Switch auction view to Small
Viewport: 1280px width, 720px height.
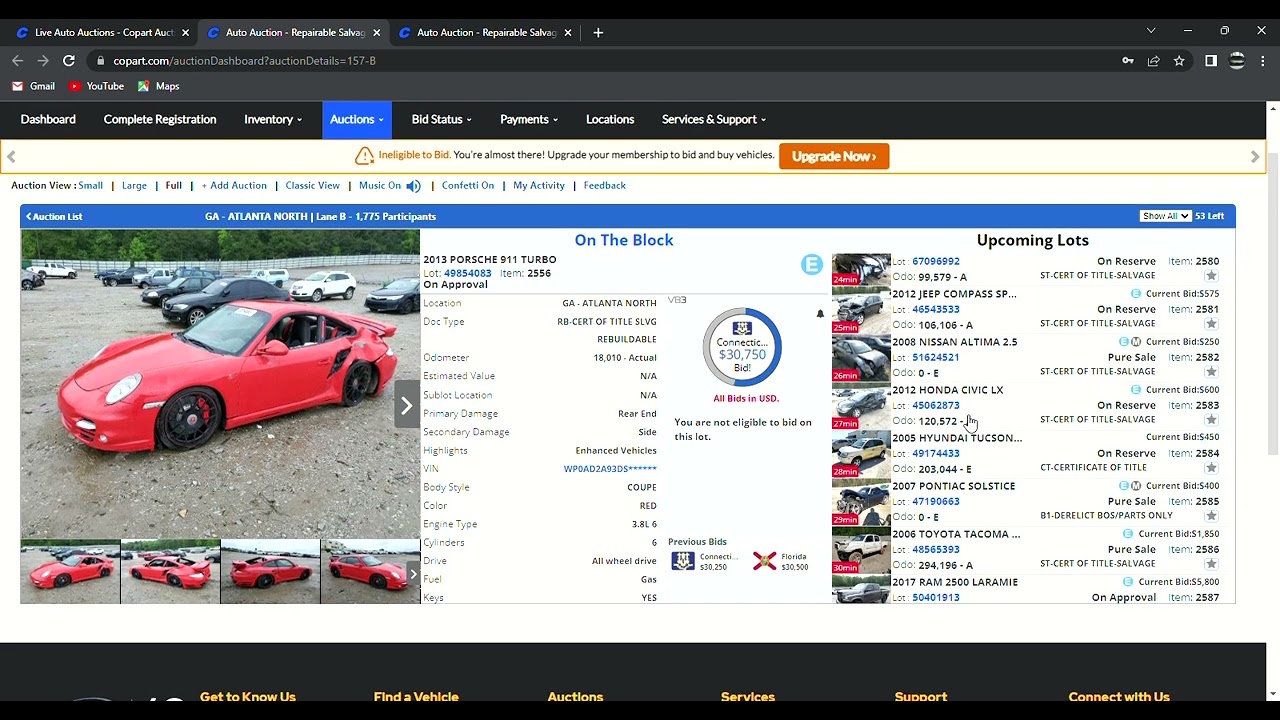[91, 185]
